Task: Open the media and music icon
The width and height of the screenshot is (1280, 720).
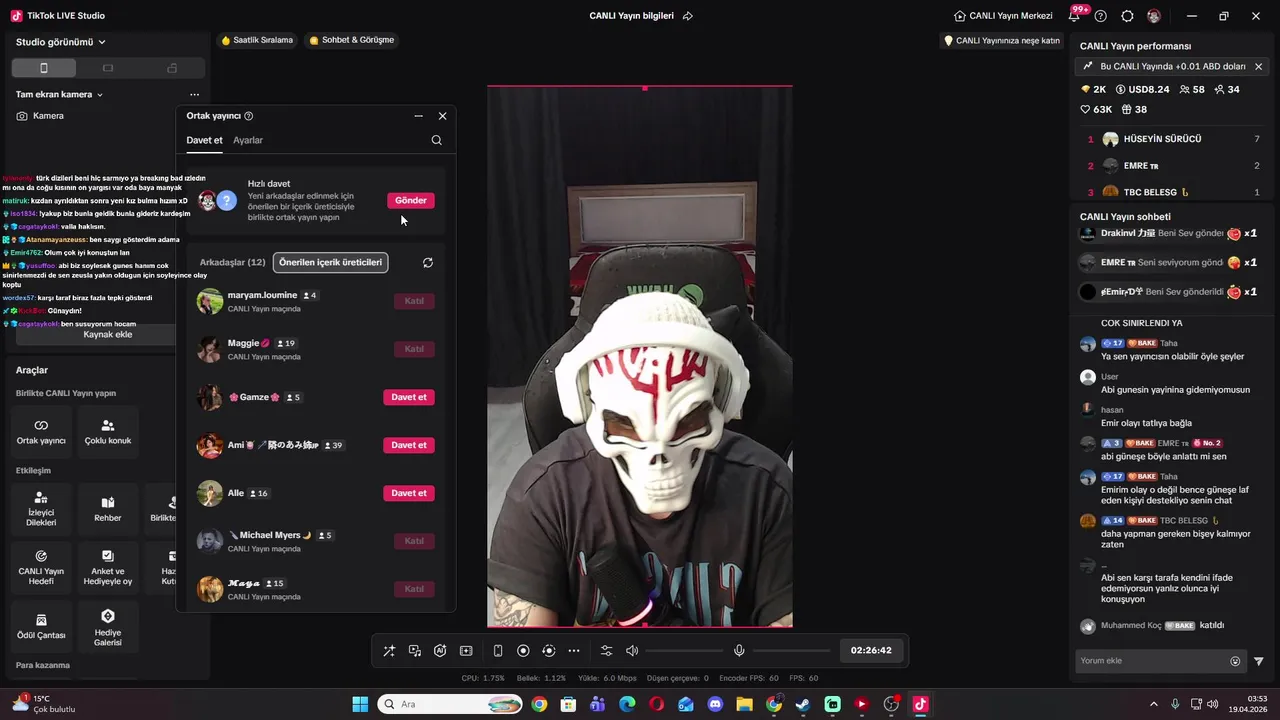Action: (415, 651)
